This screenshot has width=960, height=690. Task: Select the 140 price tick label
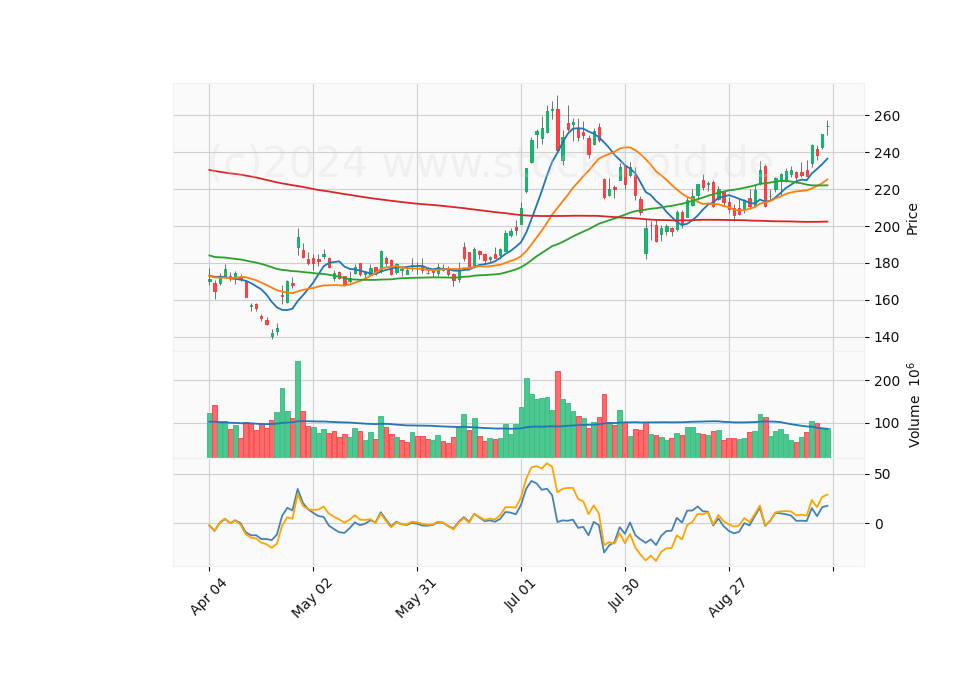tap(887, 337)
